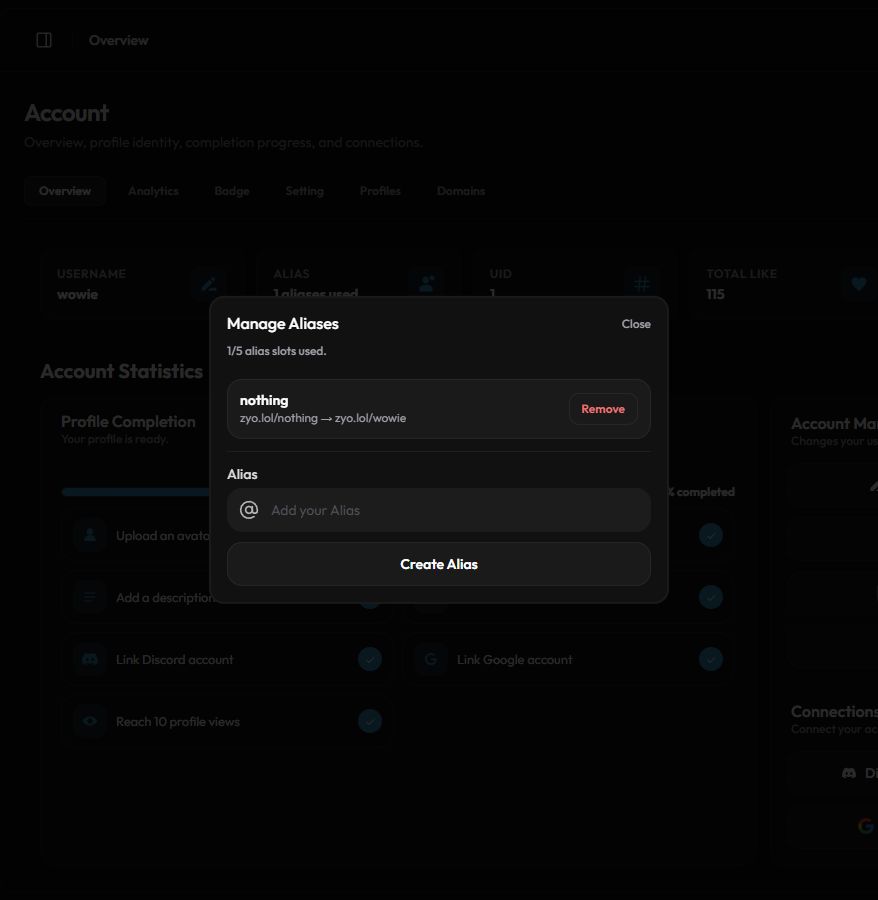878x900 pixels.
Task: Click the Total Like value 115
Action: pos(715,294)
